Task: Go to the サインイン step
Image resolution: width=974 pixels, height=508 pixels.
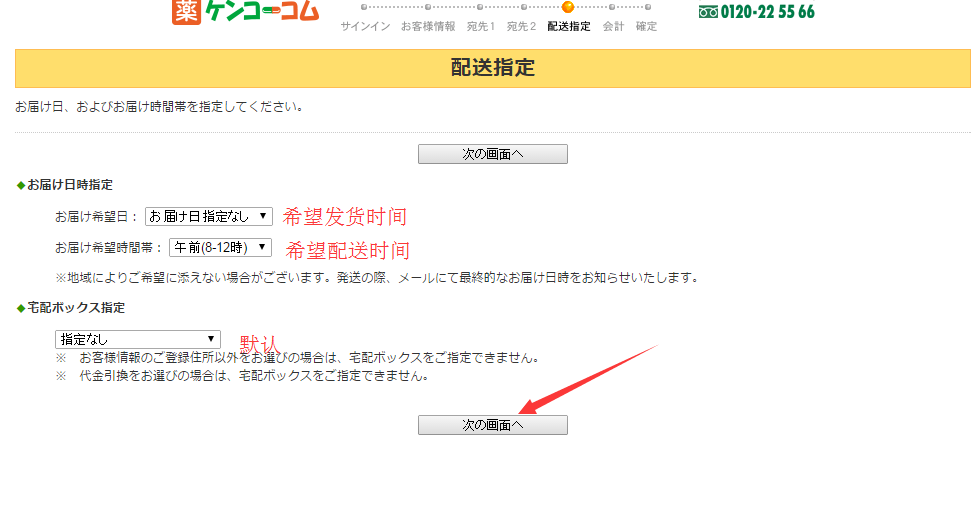Action: (365, 26)
